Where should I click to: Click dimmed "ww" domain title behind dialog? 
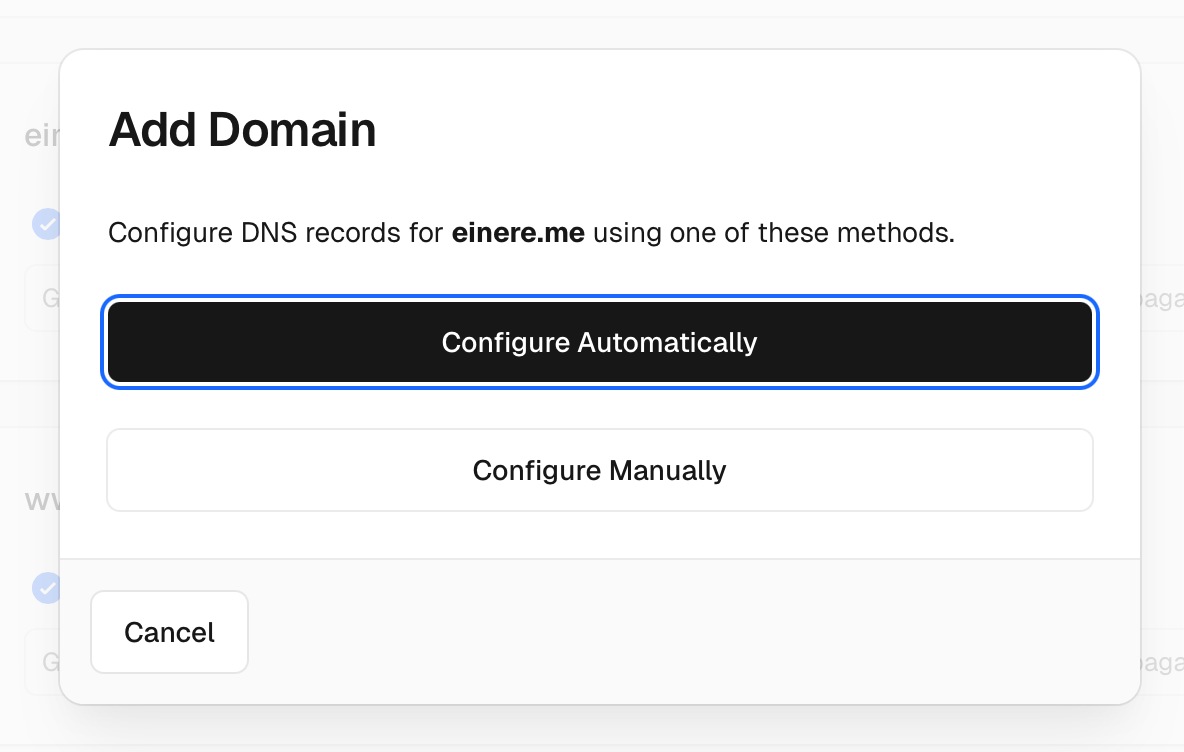point(42,500)
